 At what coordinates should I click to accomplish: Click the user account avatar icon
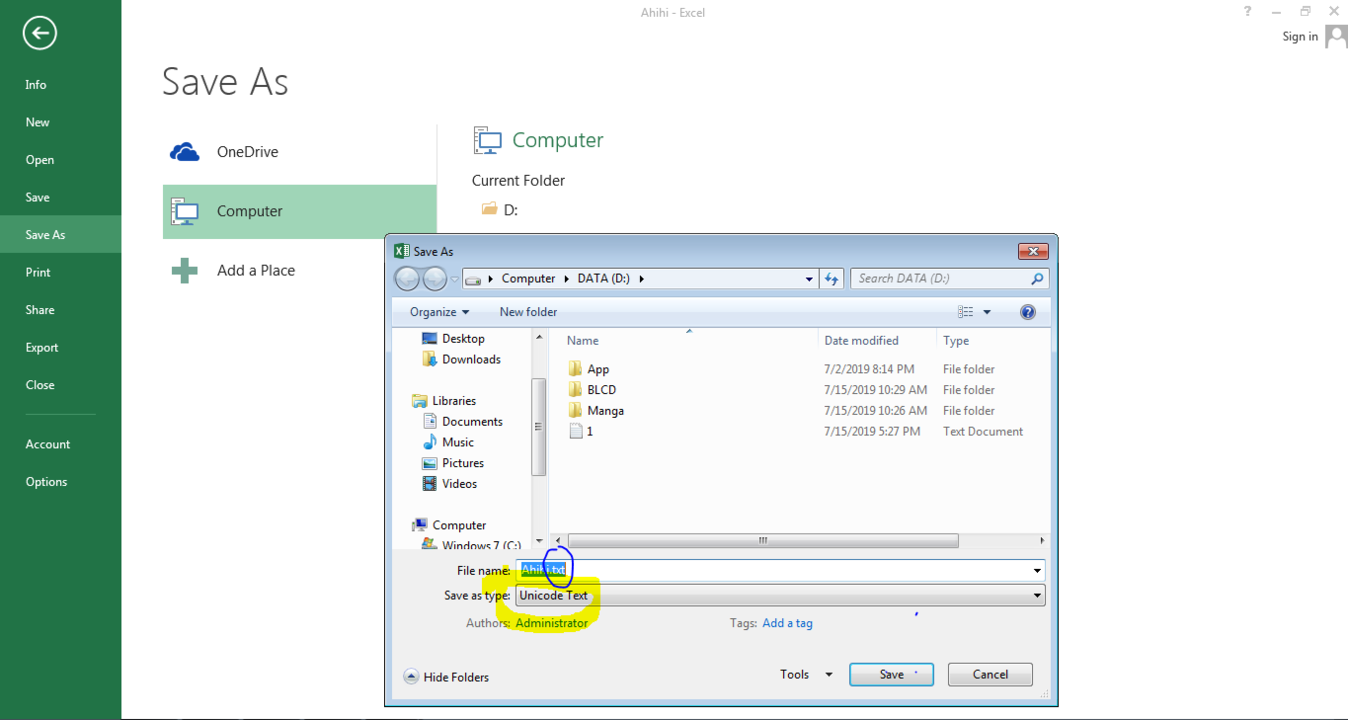point(1336,37)
